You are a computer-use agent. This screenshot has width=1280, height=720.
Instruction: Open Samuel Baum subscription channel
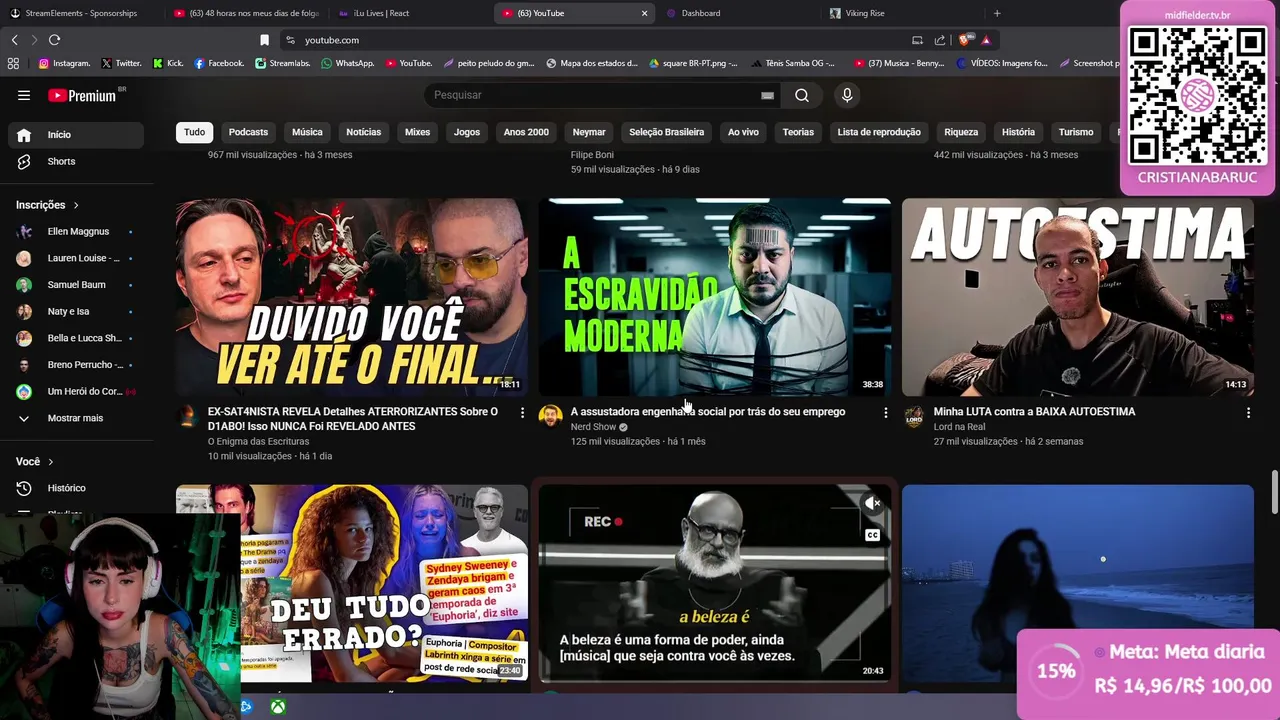click(x=76, y=285)
